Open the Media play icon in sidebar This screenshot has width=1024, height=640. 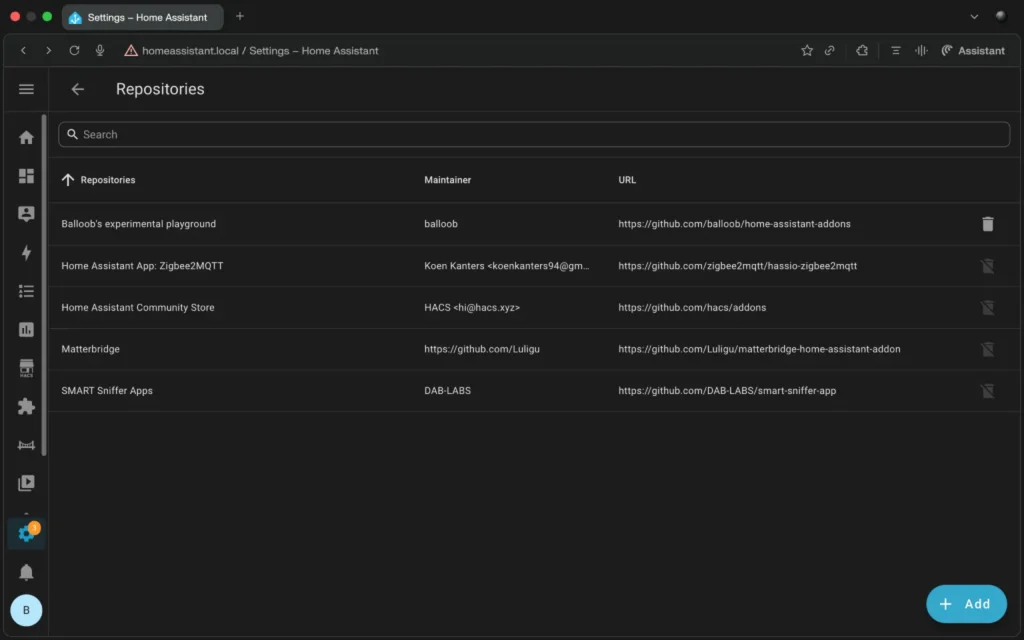coord(26,483)
